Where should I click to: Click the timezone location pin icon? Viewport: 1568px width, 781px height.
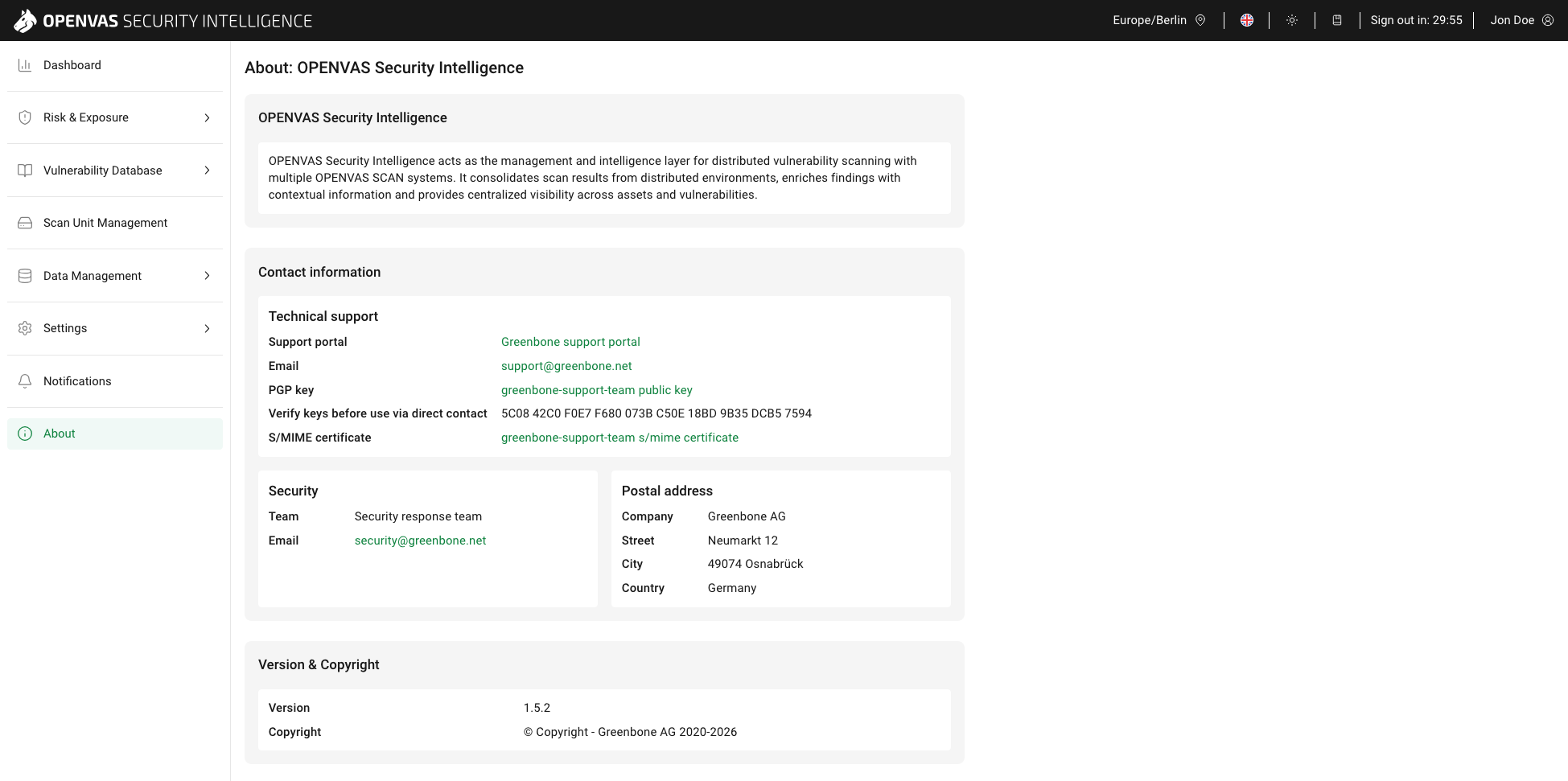[x=1200, y=20]
